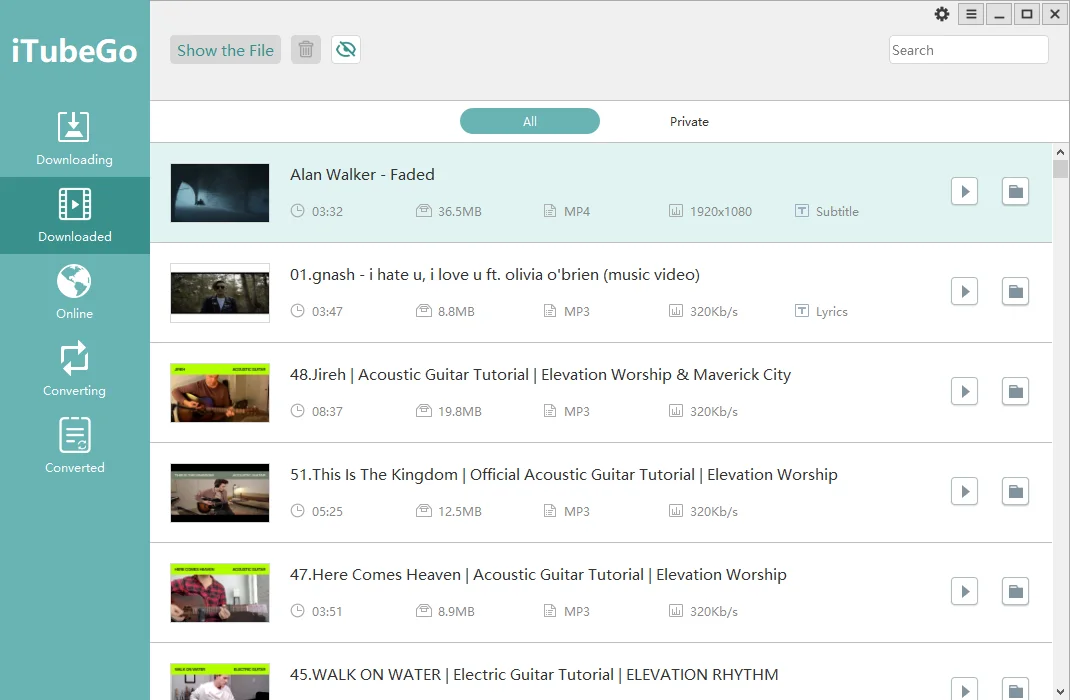Click the Show the File button
1070x700 pixels.
click(x=225, y=50)
